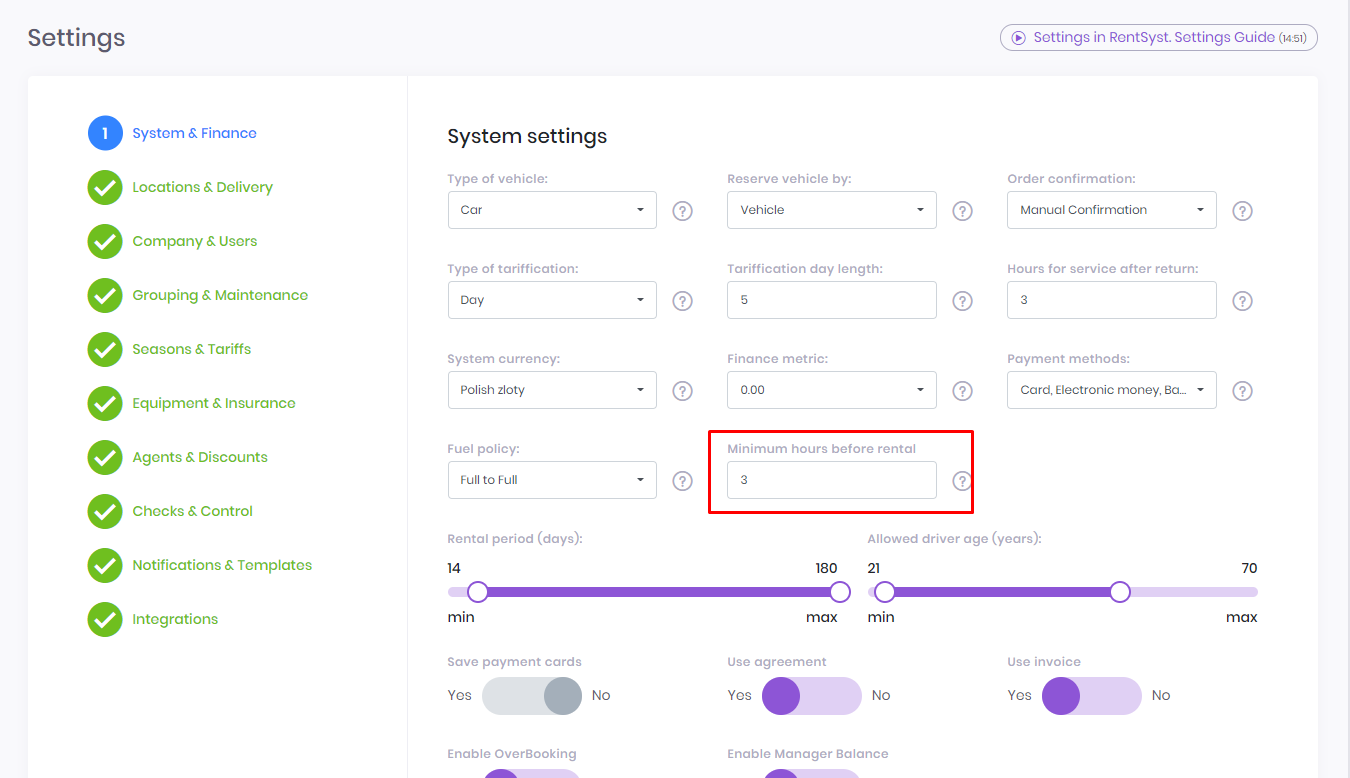1350x778 pixels.
Task: Click the help icon beside Order confirmation
Action: pos(1242,211)
